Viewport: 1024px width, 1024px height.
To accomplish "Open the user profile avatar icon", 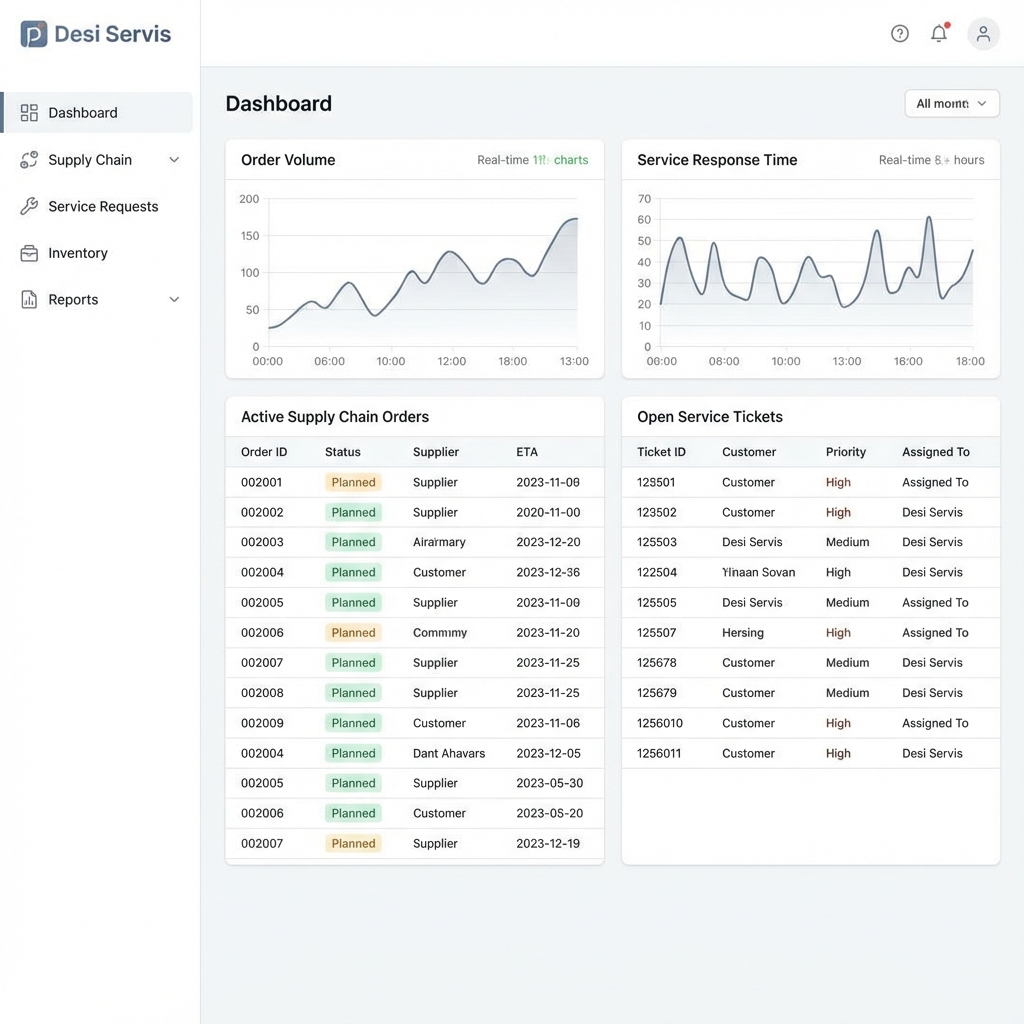I will [x=983, y=33].
